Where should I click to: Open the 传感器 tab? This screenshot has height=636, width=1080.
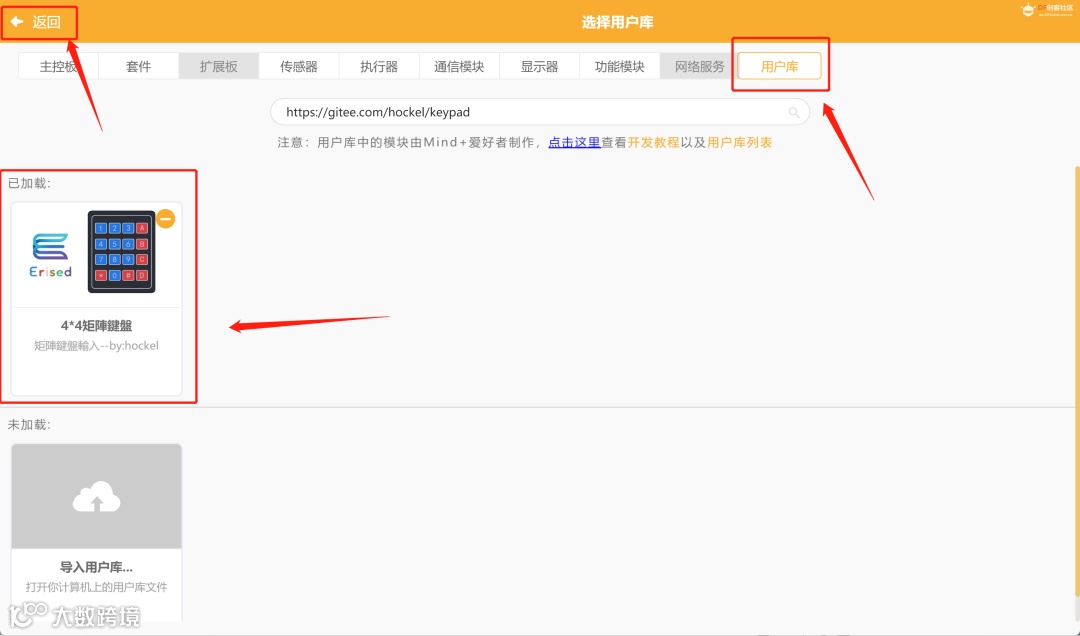click(x=299, y=66)
